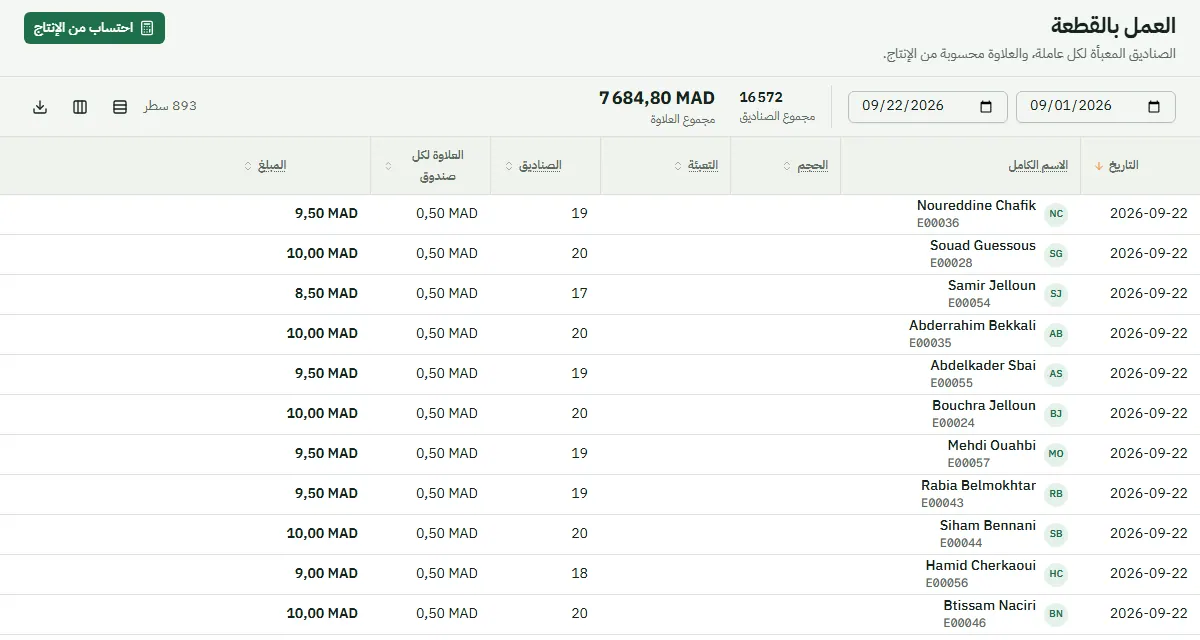The width and height of the screenshot is (1200, 640).
Task: Click box count 18 in Hamid Cherkaoui row
Action: [579, 574]
